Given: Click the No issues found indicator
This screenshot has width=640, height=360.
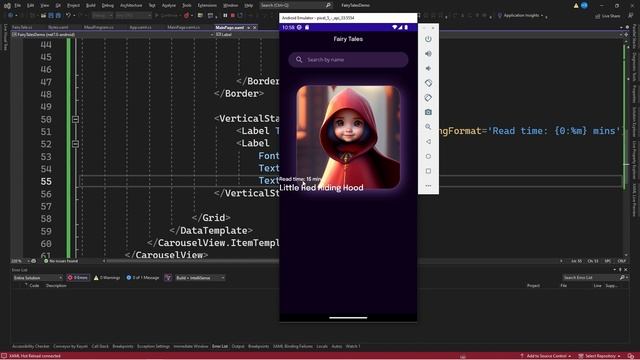Looking at the screenshot, I should [61, 261].
